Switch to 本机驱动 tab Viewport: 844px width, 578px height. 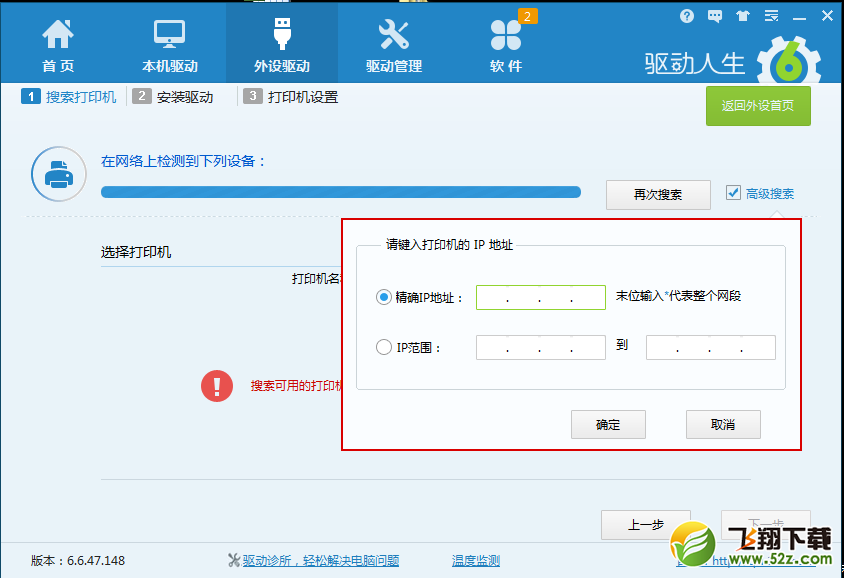click(170, 46)
